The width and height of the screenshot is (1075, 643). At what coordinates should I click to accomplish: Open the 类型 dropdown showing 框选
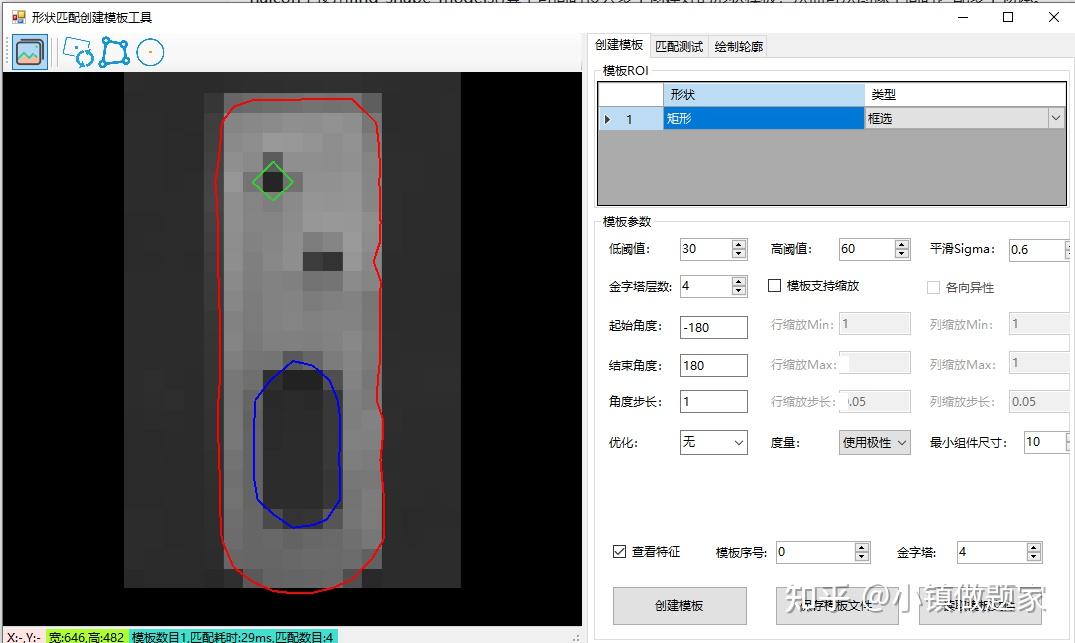tap(1056, 117)
